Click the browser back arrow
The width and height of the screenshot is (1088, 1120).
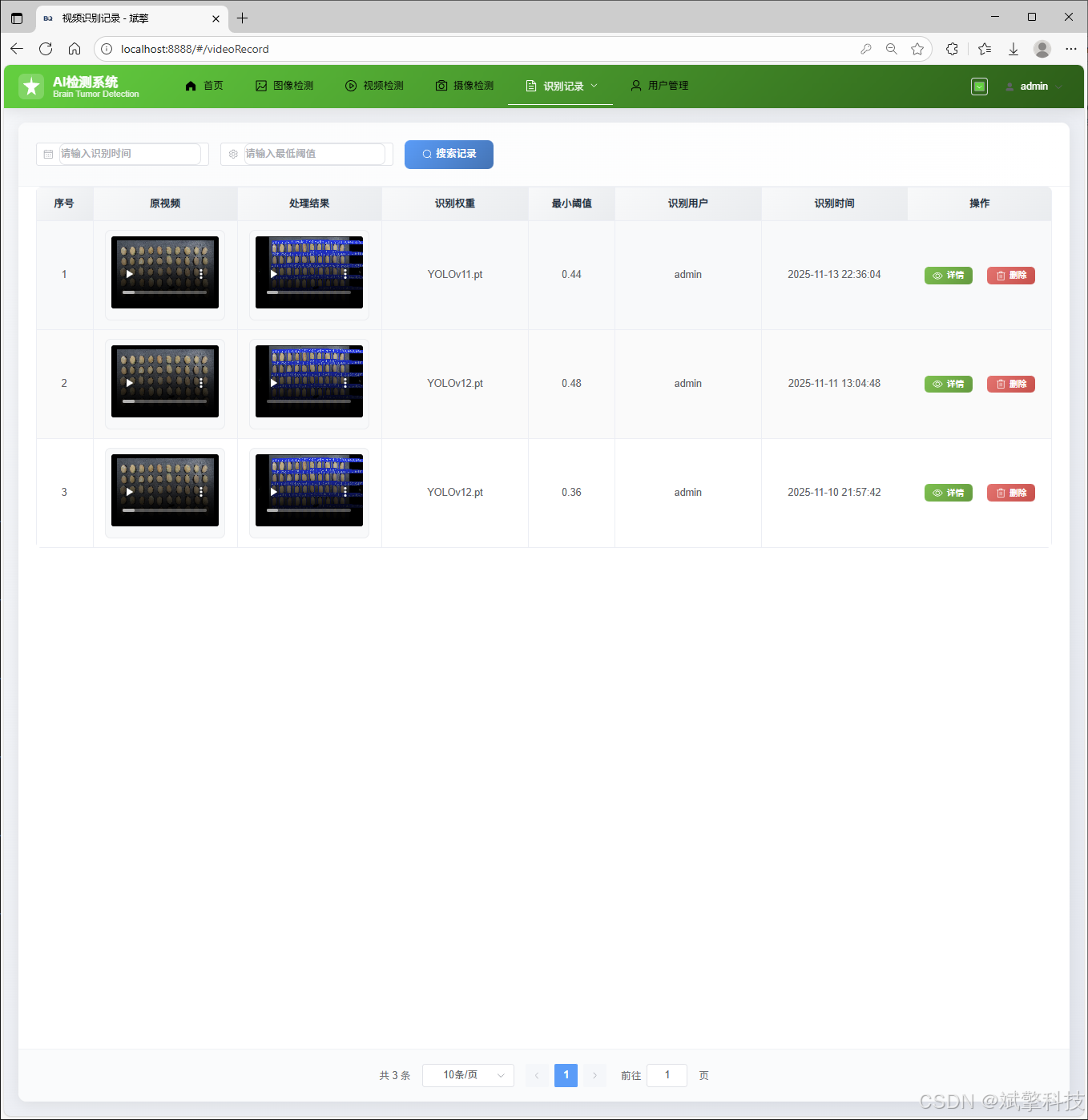tap(17, 49)
